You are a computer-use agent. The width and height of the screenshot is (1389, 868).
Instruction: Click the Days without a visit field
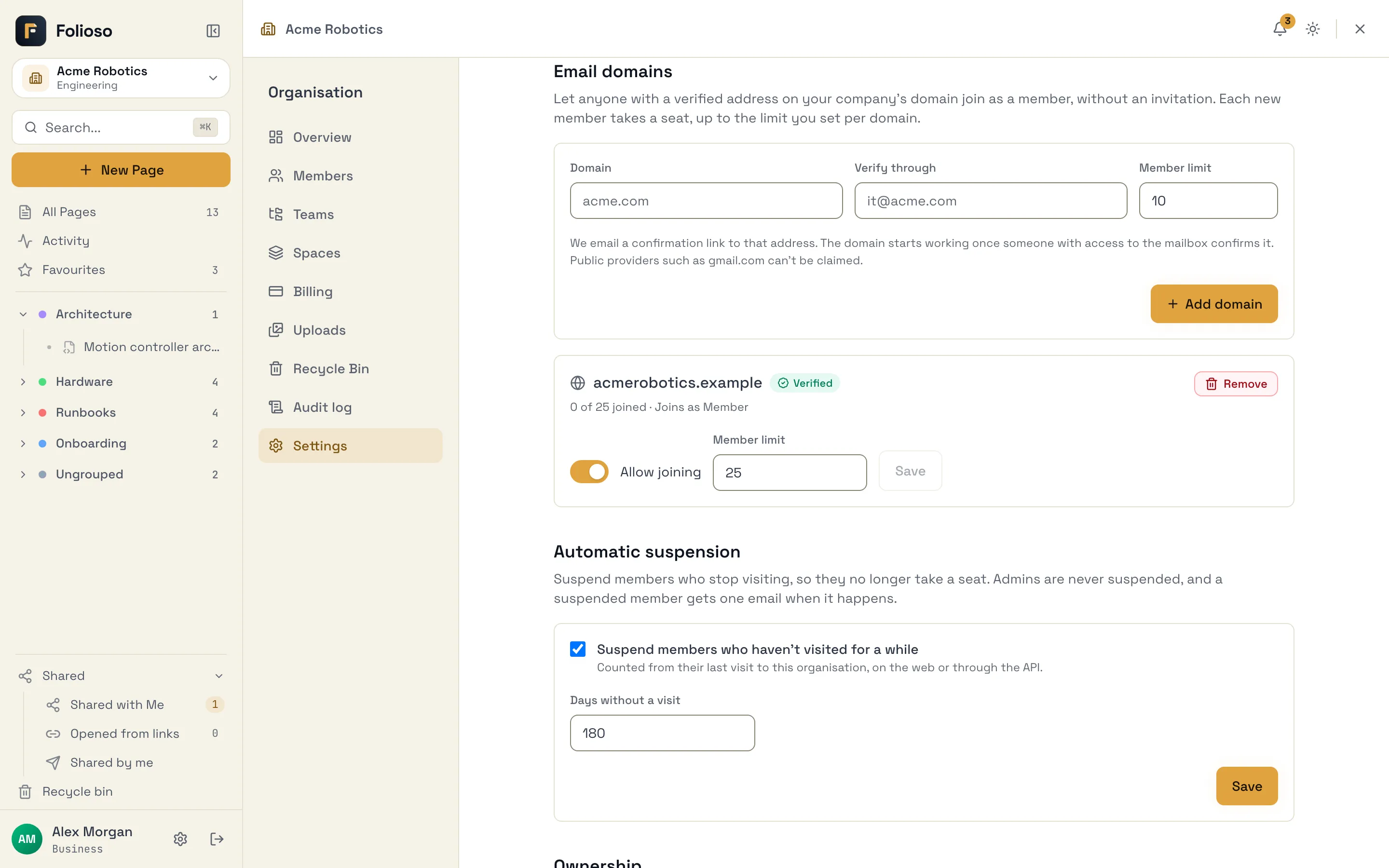(x=662, y=732)
